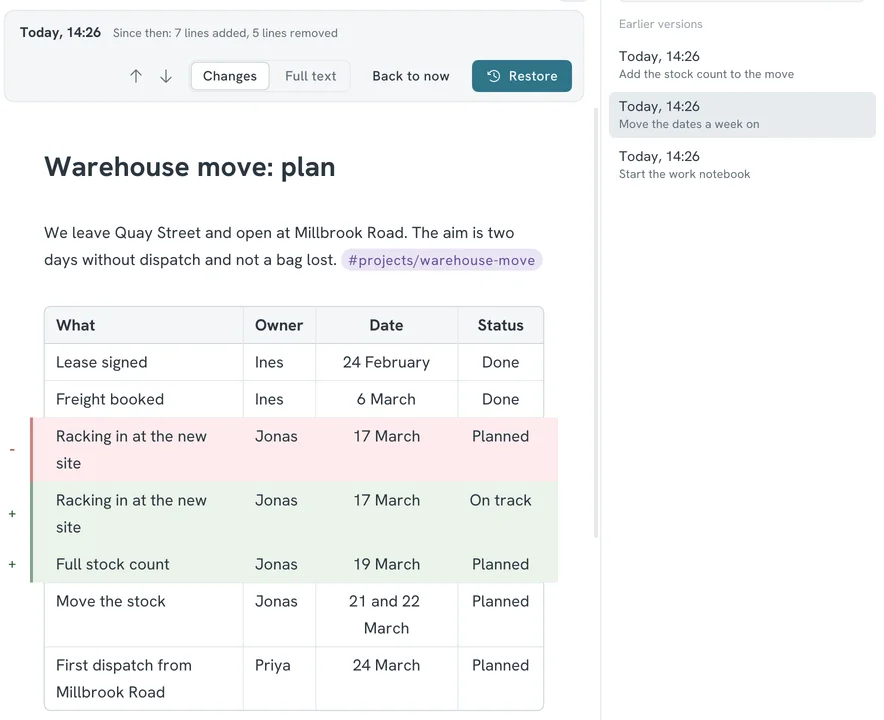The image size is (884, 720).
Task: Click the '21 and 22 March' date cell
Action: click(386, 615)
